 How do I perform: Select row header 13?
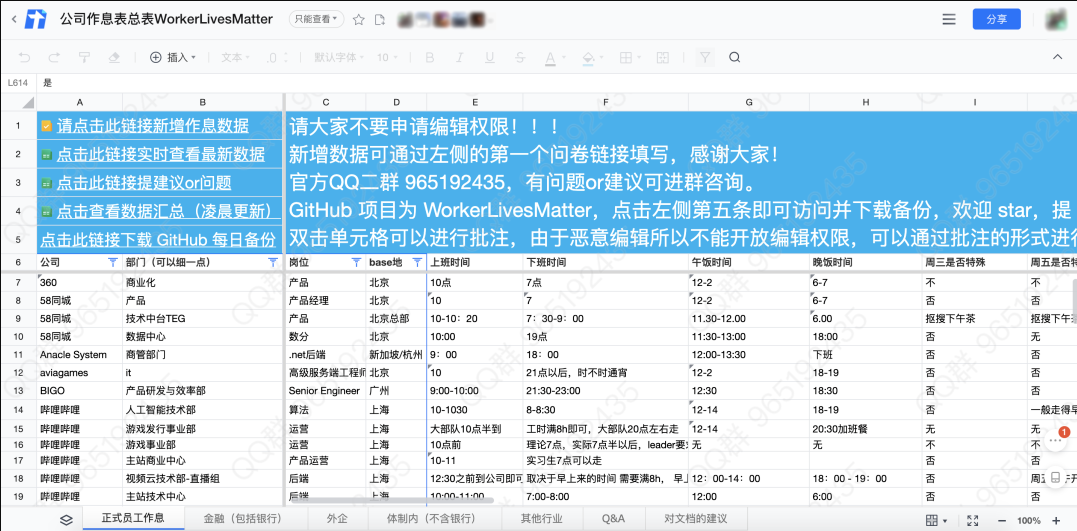click(x=19, y=391)
